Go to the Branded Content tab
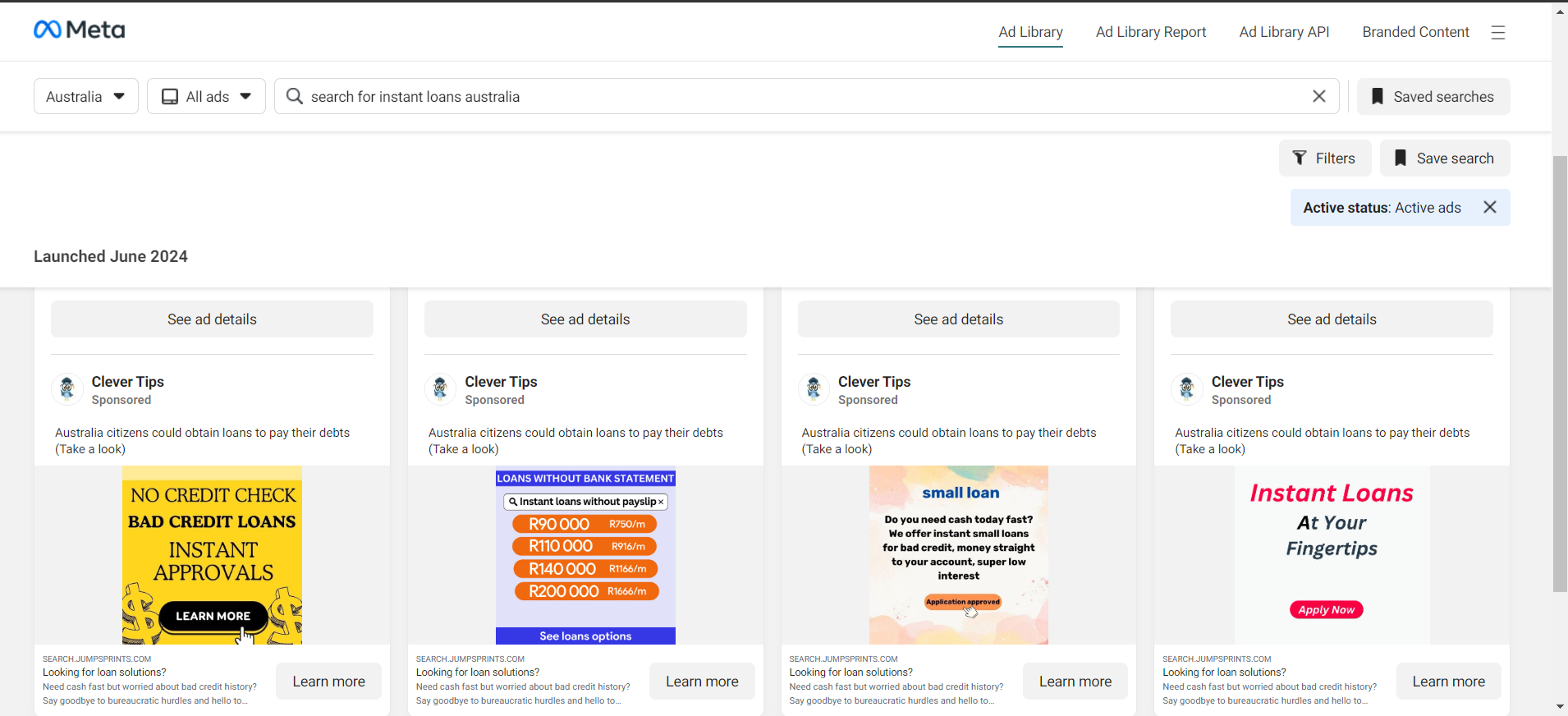 (1415, 32)
